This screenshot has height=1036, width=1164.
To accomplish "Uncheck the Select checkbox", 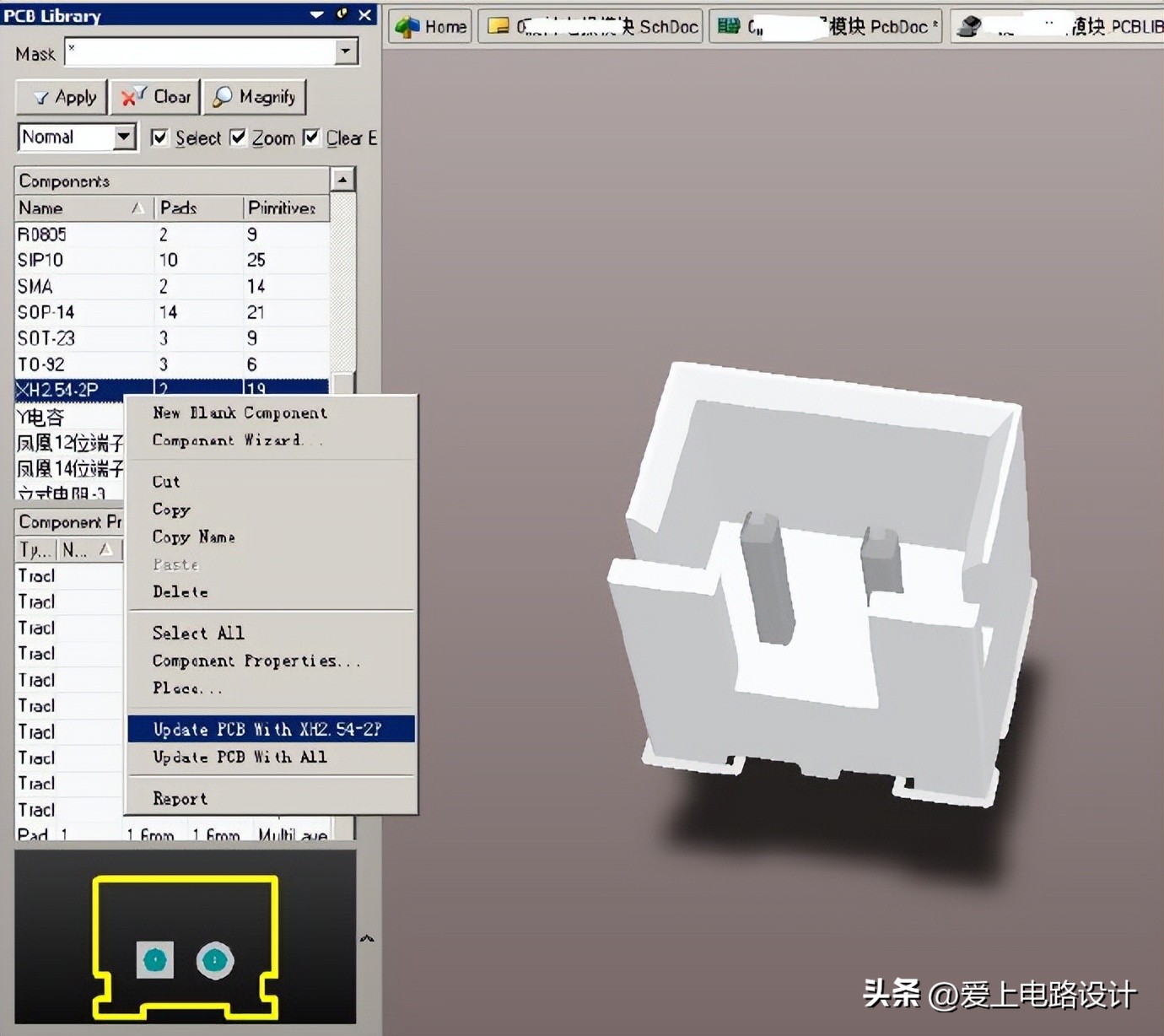I will (x=160, y=137).
